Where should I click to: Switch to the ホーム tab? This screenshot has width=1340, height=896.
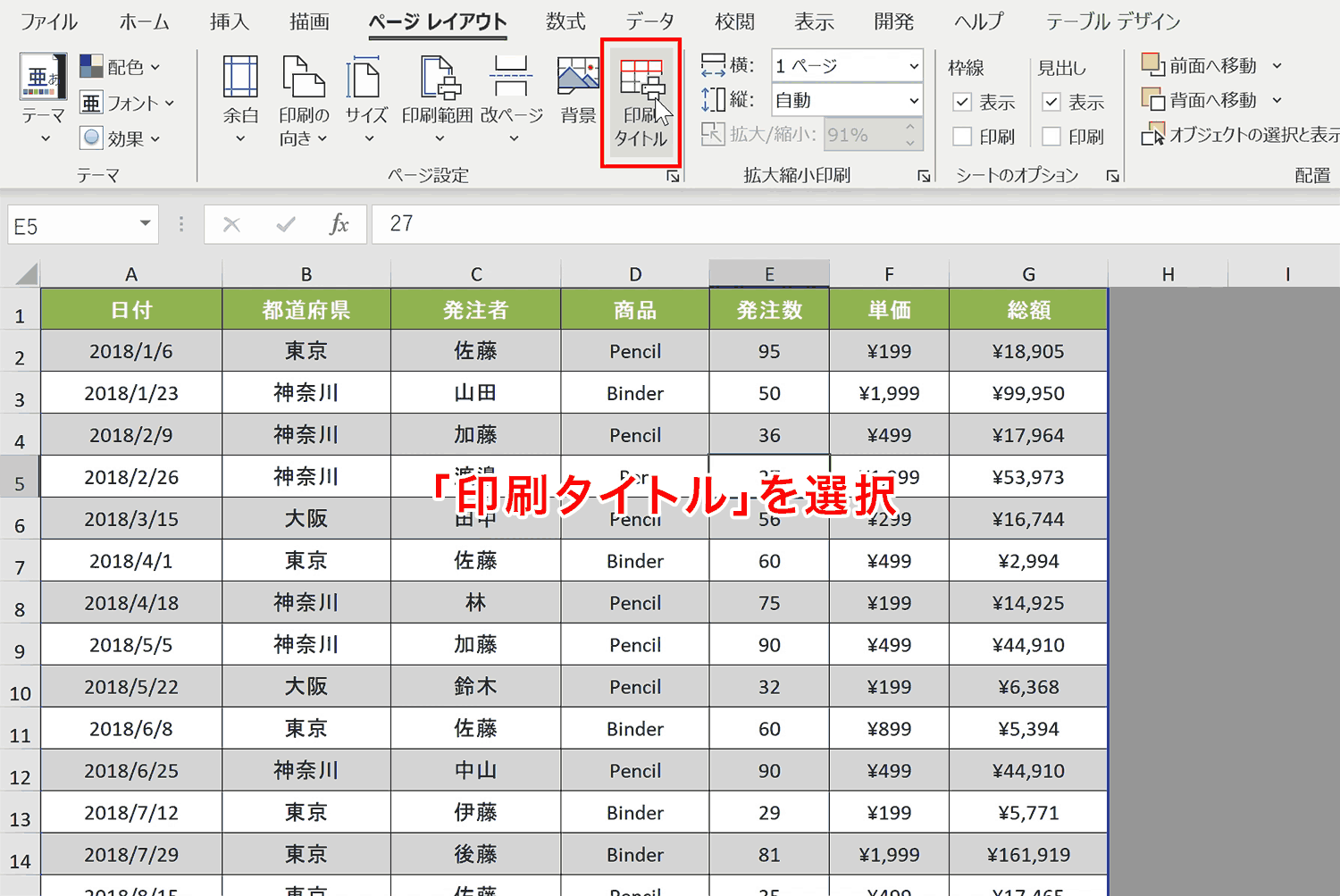(x=144, y=21)
